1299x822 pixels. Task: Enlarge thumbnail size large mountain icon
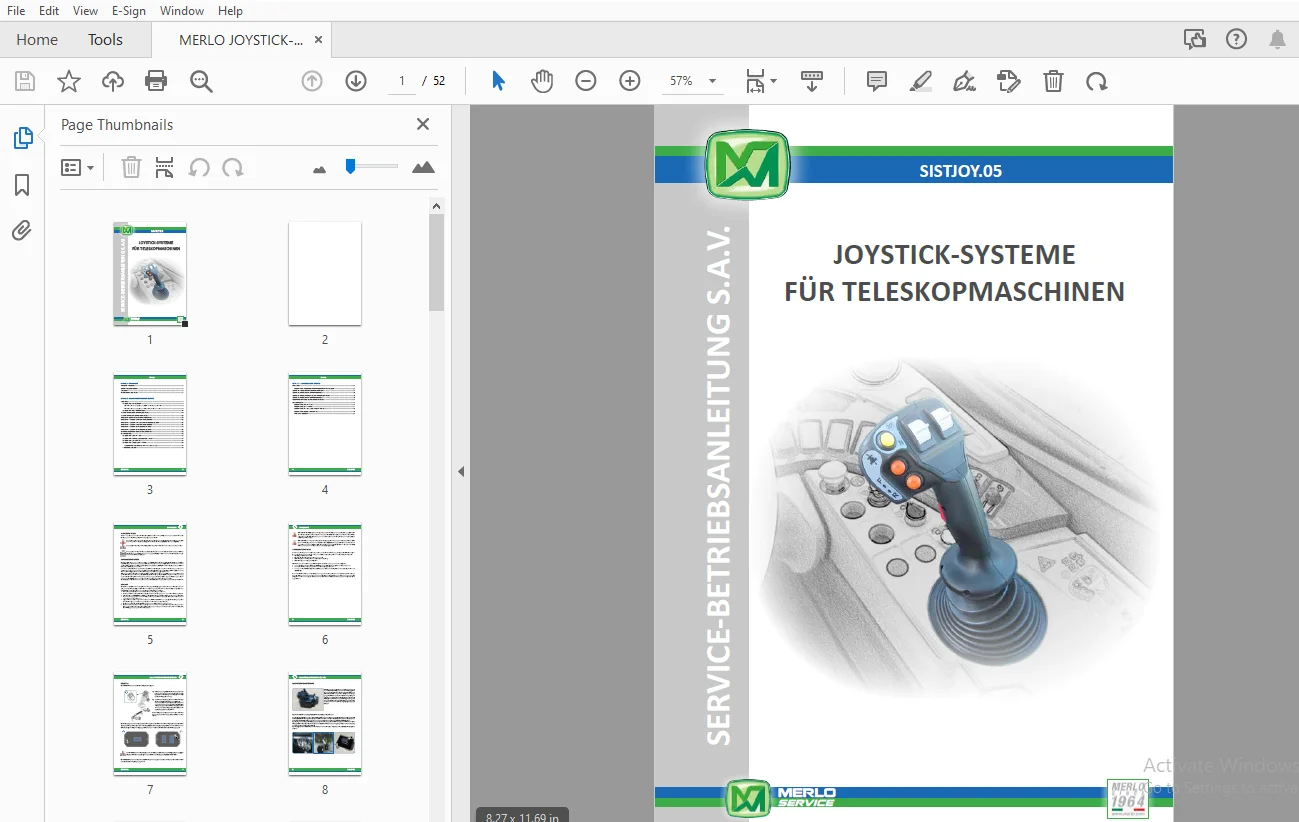(x=424, y=167)
